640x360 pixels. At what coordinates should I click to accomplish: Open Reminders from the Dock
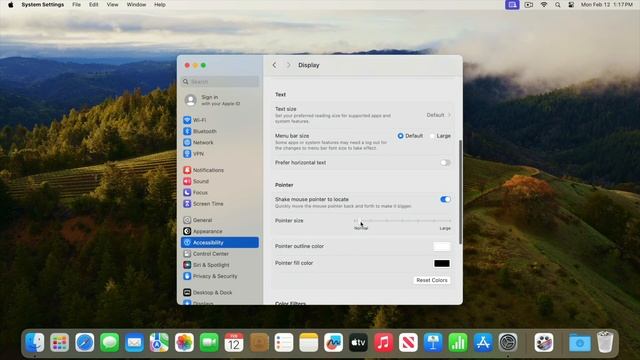[x=284, y=342]
